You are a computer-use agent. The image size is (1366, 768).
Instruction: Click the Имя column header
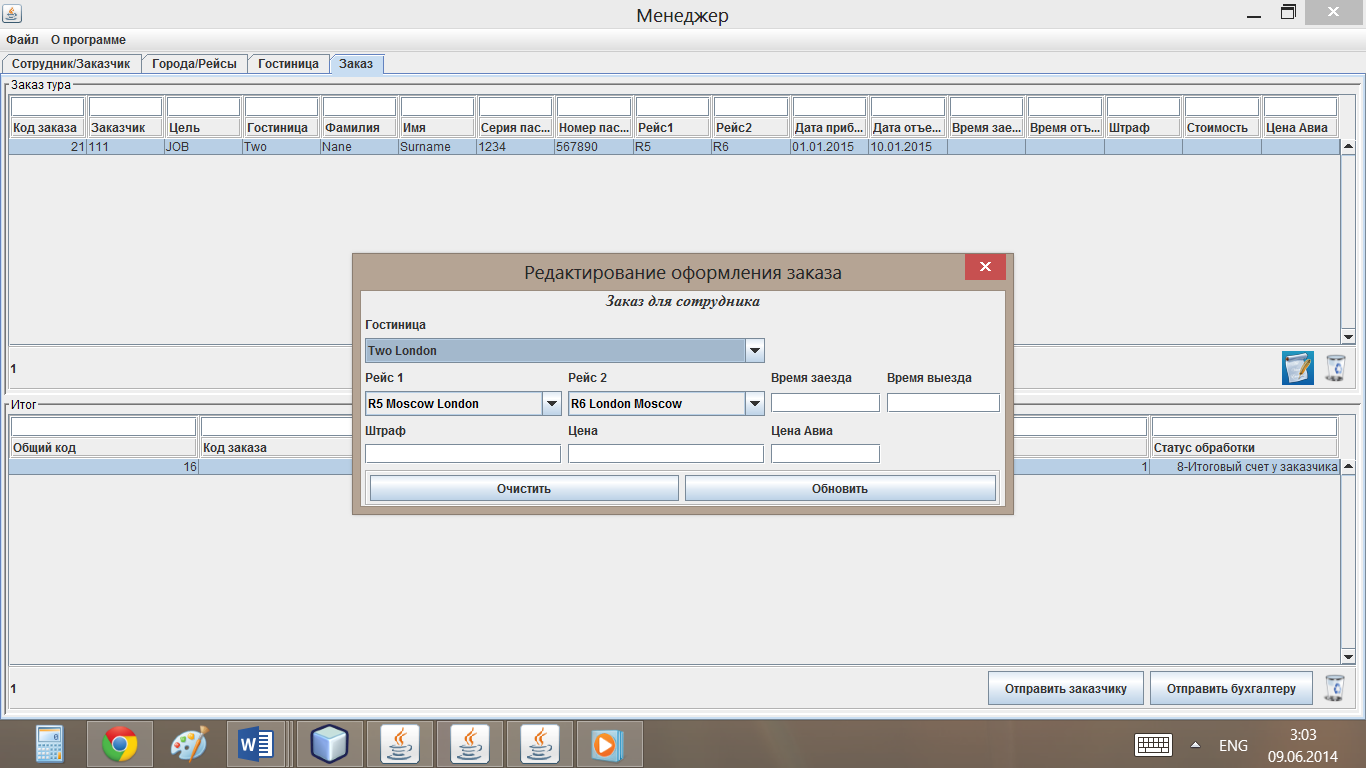[438, 128]
